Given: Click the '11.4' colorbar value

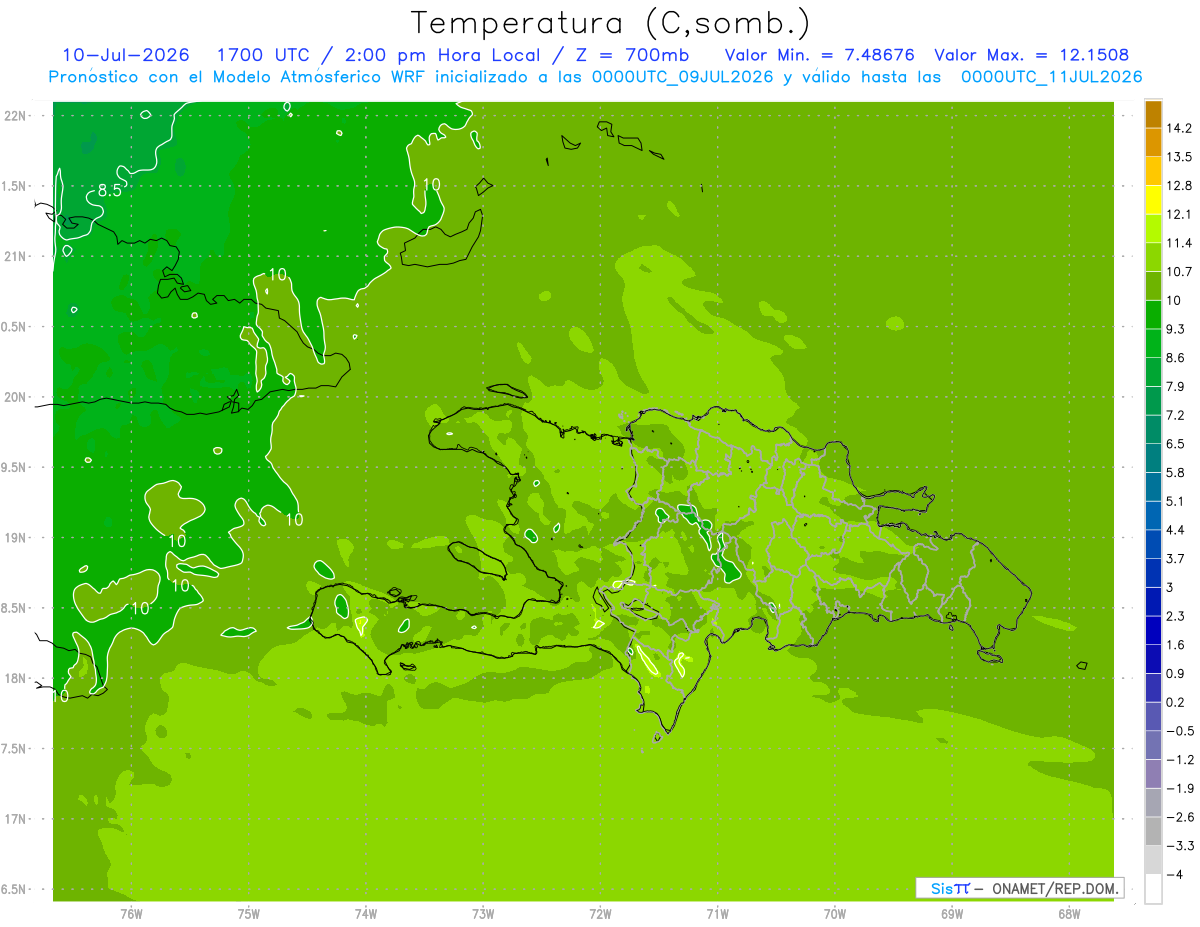Looking at the screenshot, I should click(x=1180, y=243).
